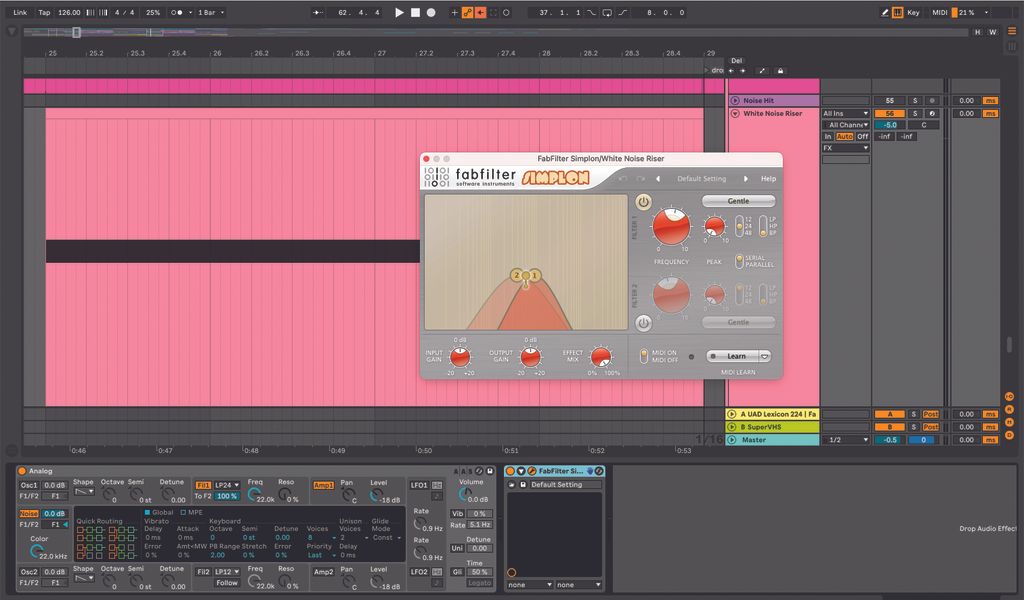Toggle Filter 1 power button in Simplon
The height and width of the screenshot is (600, 1024).
click(x=643, y=202)
